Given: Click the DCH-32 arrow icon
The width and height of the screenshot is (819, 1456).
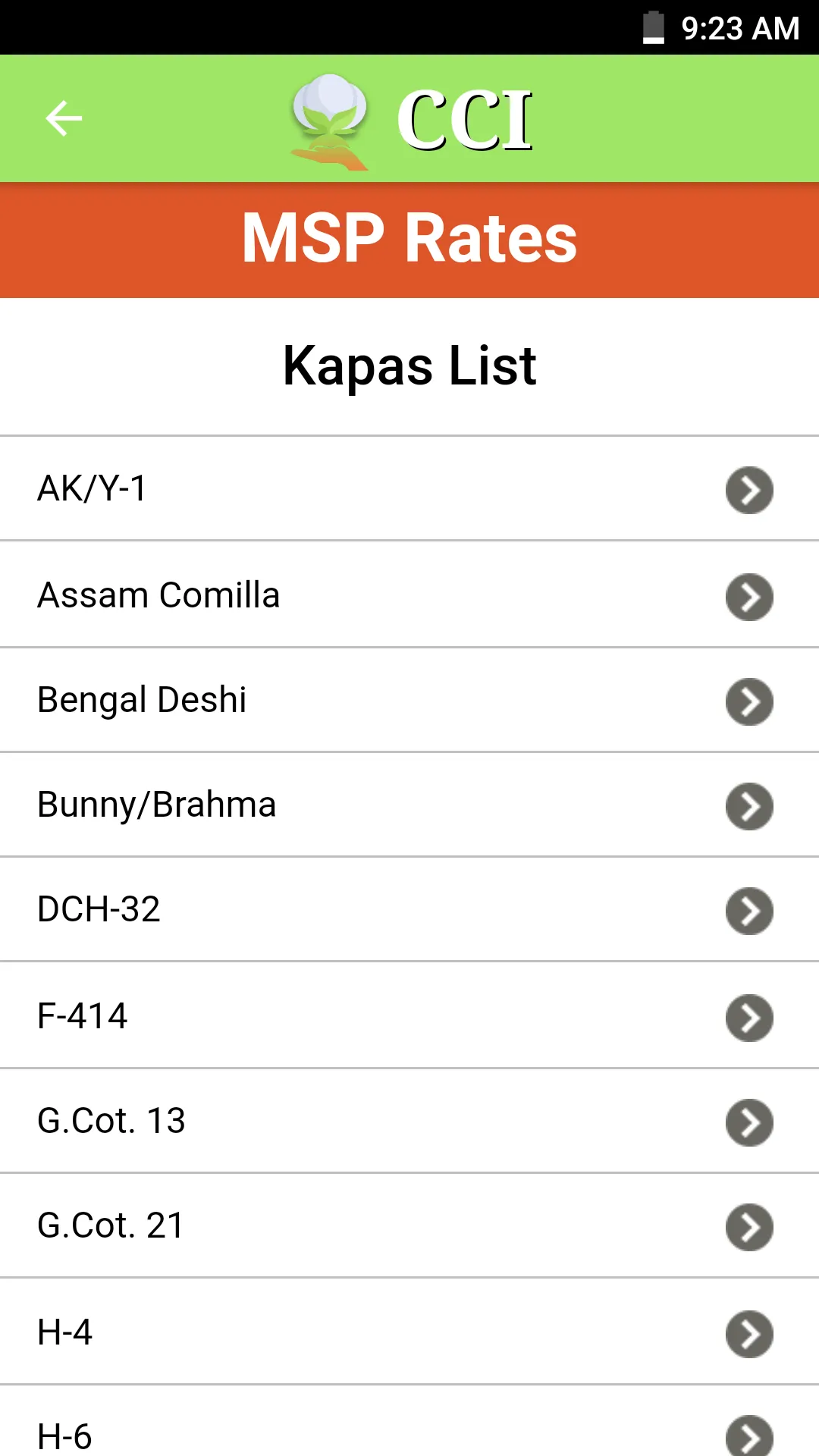Looking at the screenshot, I should click(749, 911).
